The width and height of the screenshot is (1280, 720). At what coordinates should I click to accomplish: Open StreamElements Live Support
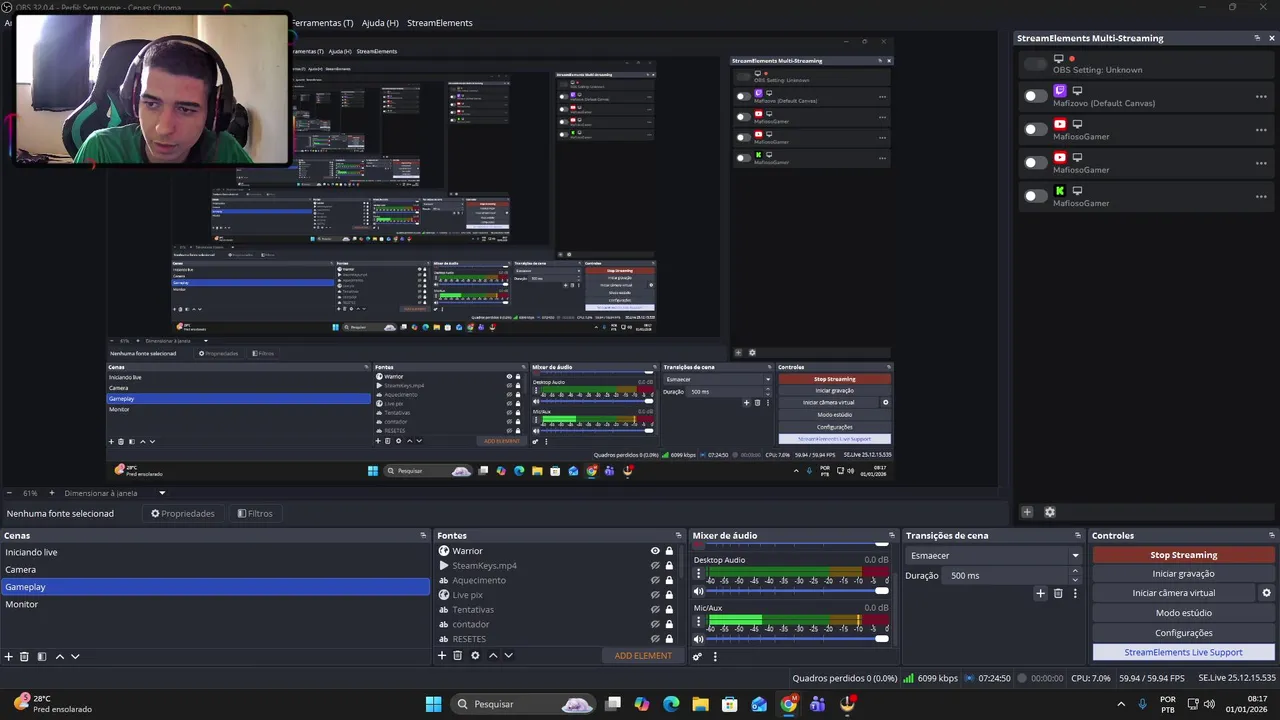coord(1184,652)
